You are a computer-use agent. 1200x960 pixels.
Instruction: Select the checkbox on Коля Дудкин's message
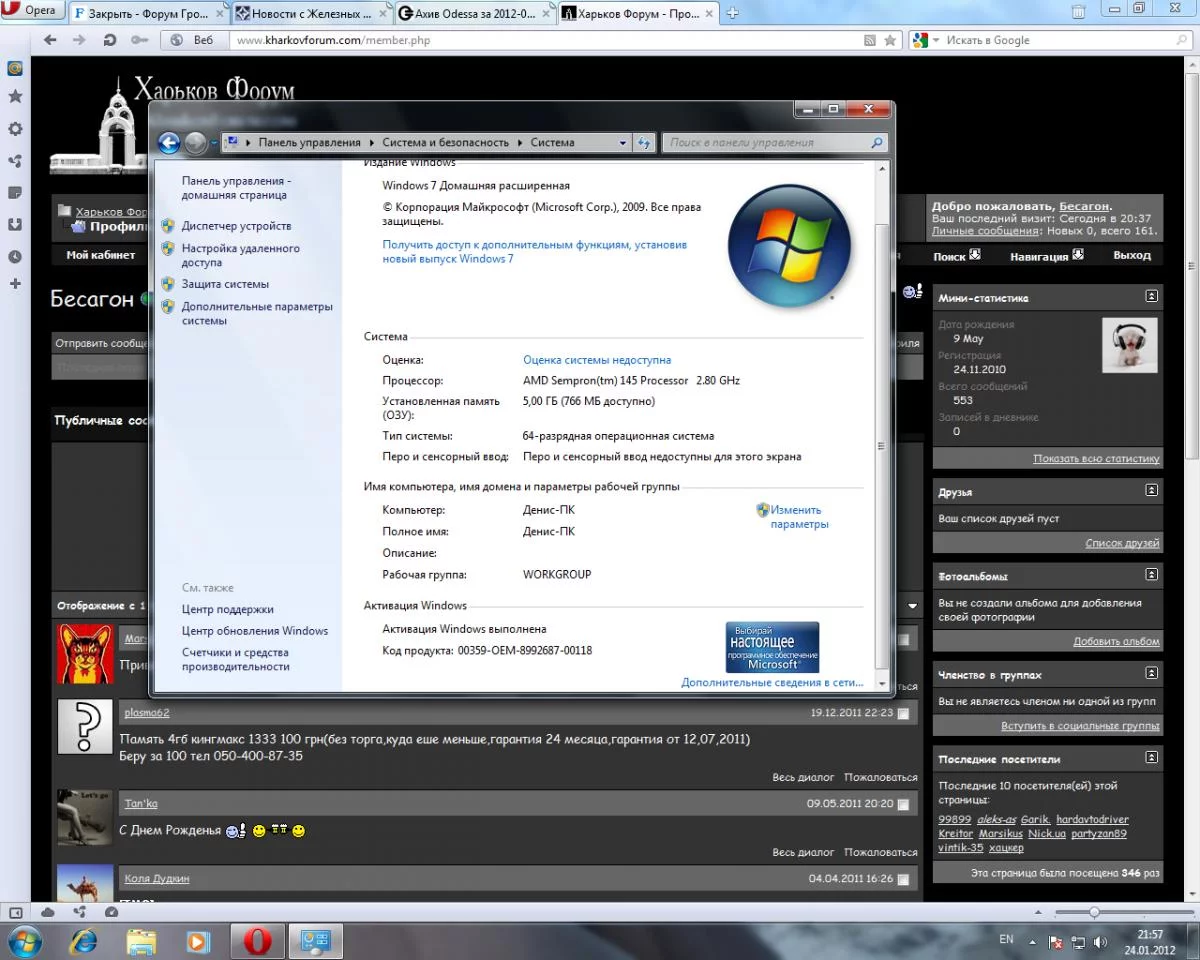click(x=903, y=880)
